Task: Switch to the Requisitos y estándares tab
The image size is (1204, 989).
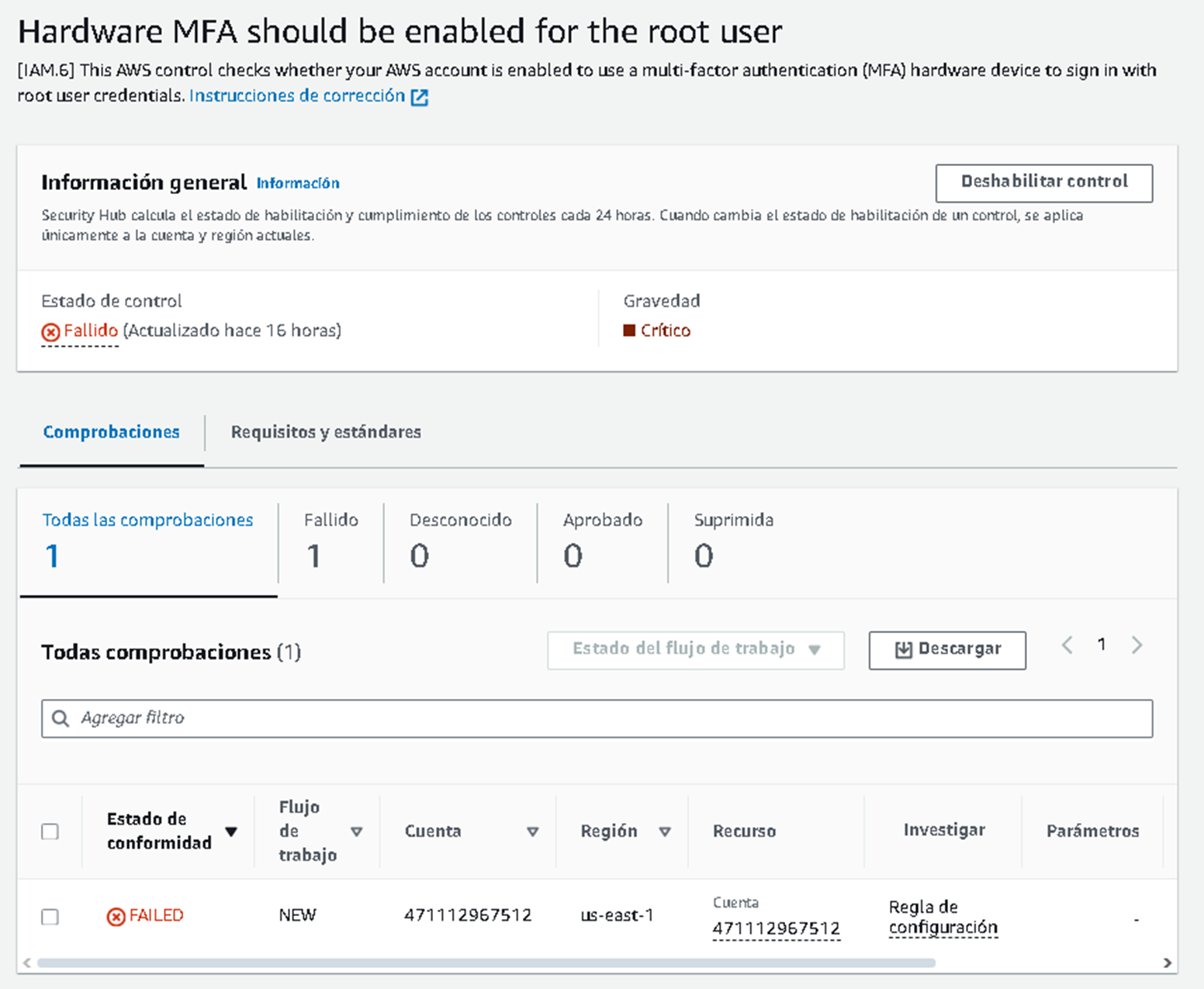Action: click(326, 432)
